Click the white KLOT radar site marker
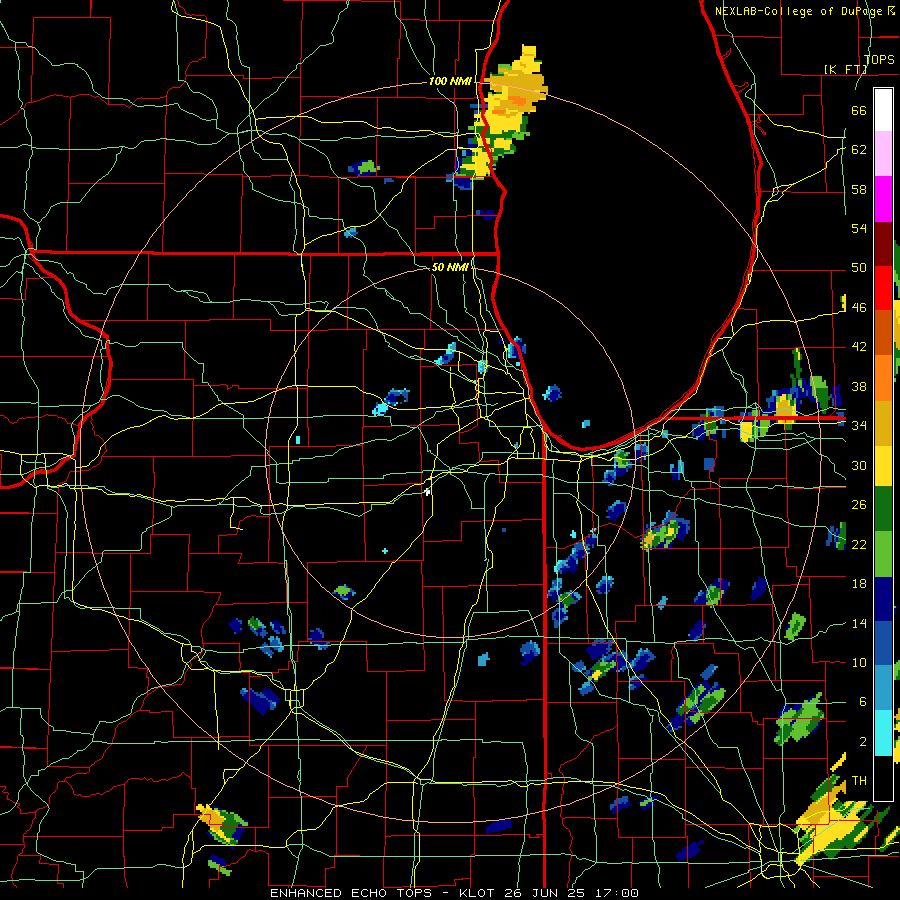 click(427, 491)
